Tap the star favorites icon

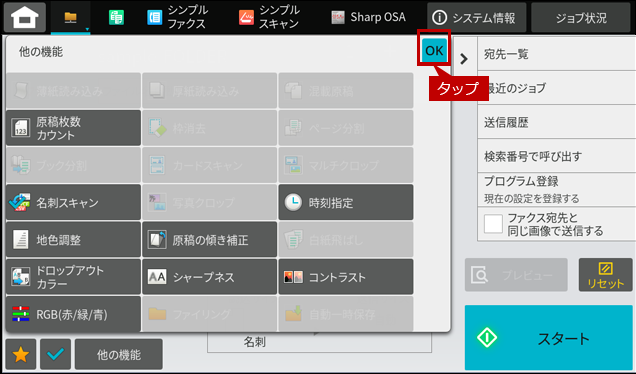[21, 355]
